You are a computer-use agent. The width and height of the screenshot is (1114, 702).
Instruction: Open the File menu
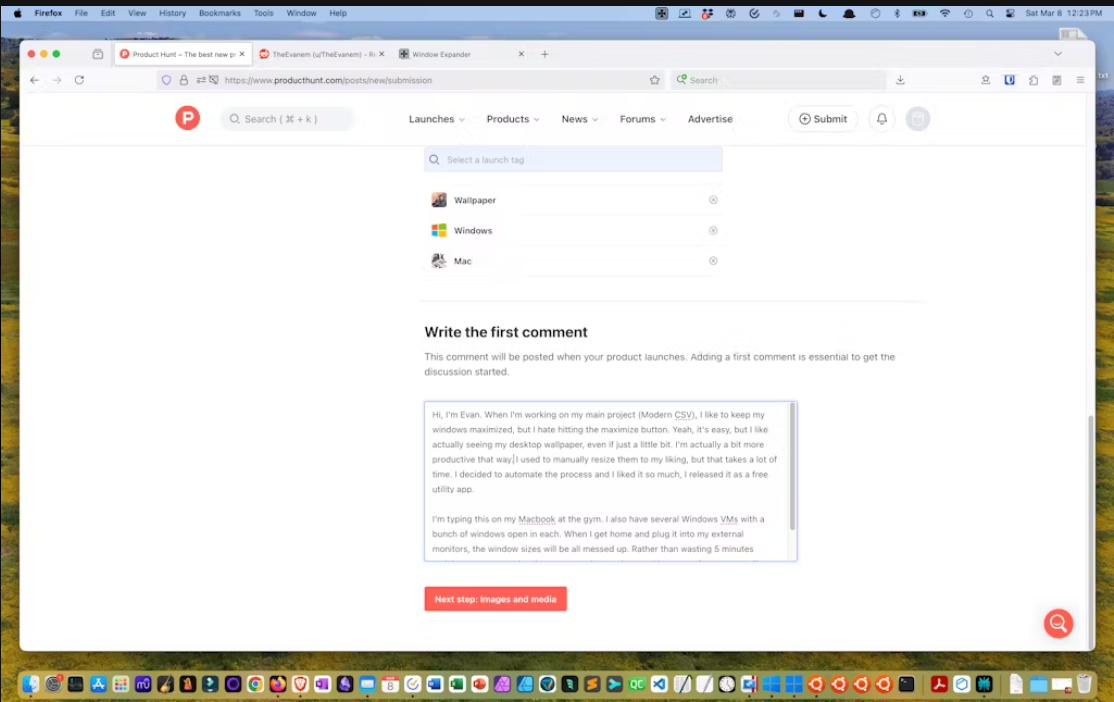[x=81, y=13]
